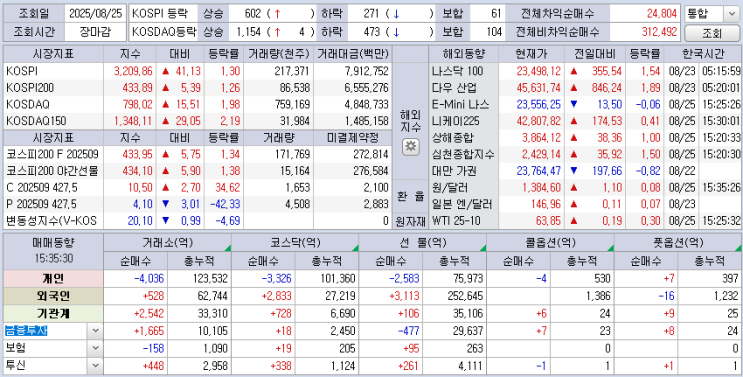The height and width of the screenshot is (377, 743).
Task: Click the 외국인 investor row label
Action: click(53, 296)
